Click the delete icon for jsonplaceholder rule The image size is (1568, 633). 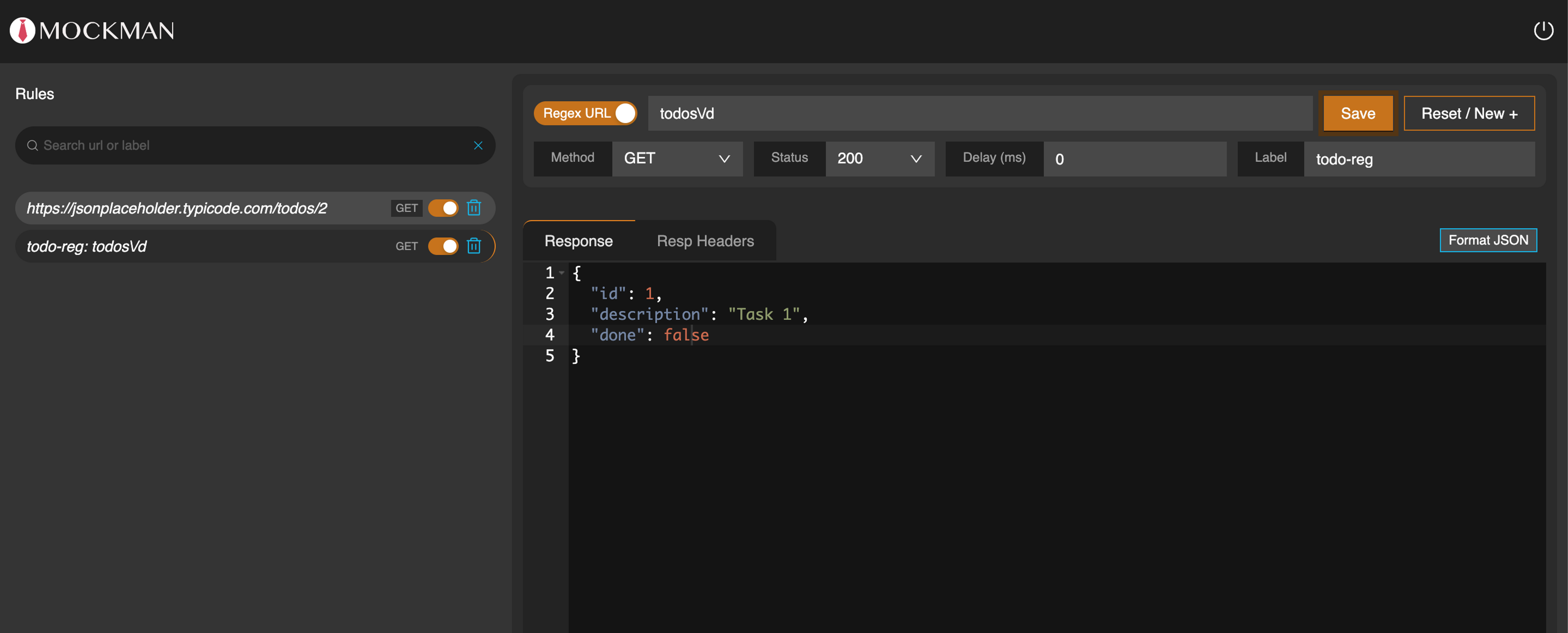[475, 208]
